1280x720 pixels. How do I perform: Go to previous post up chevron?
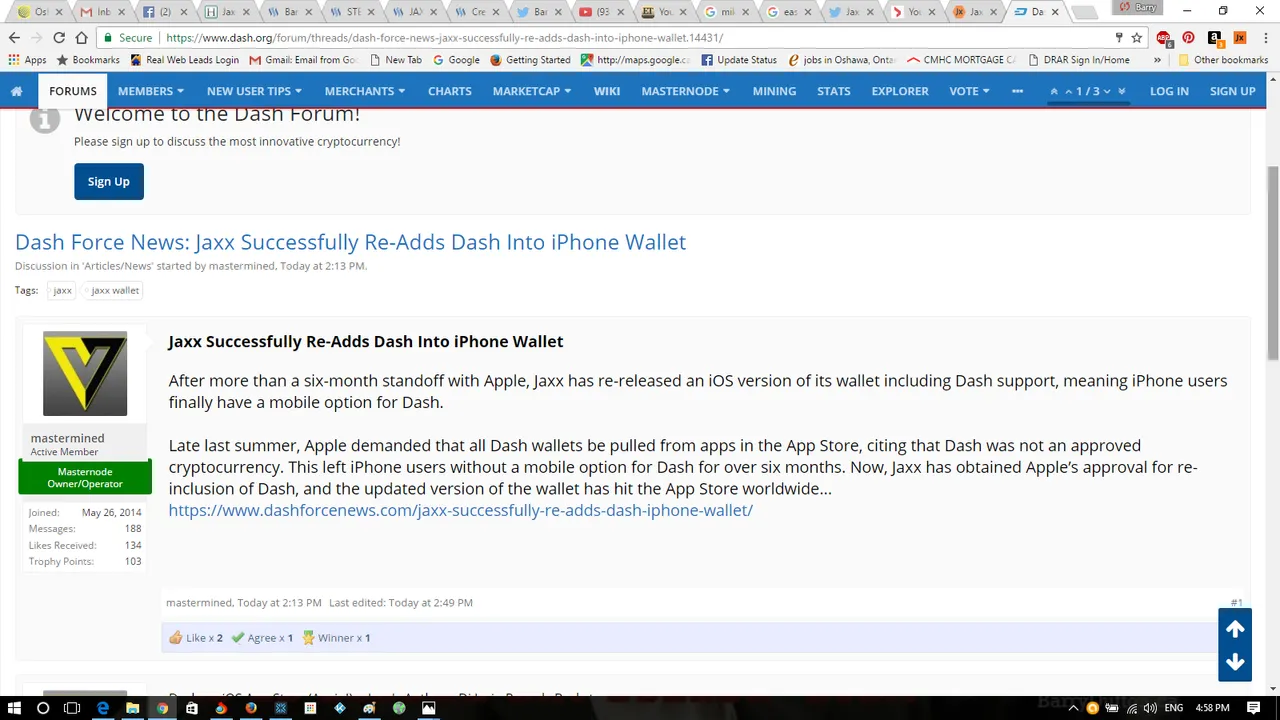point(1068,91)
